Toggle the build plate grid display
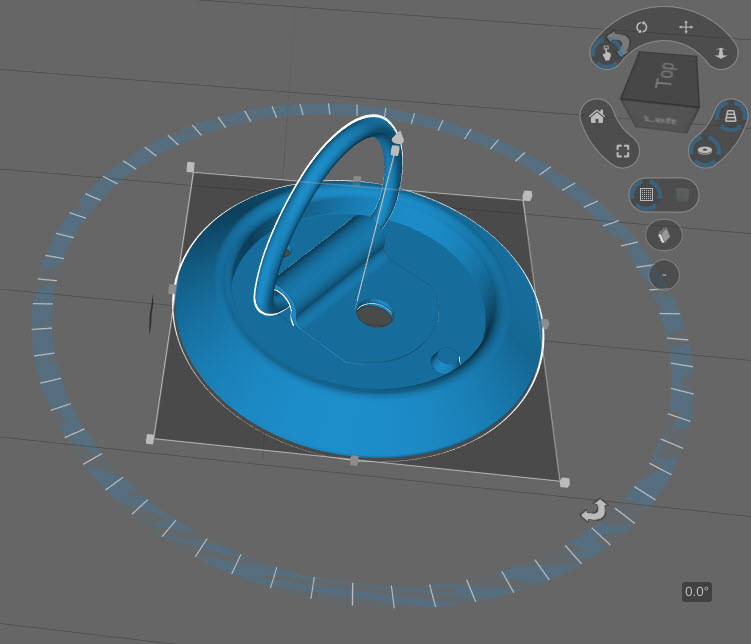Screen dimensions: 751x644 (647, 194)
